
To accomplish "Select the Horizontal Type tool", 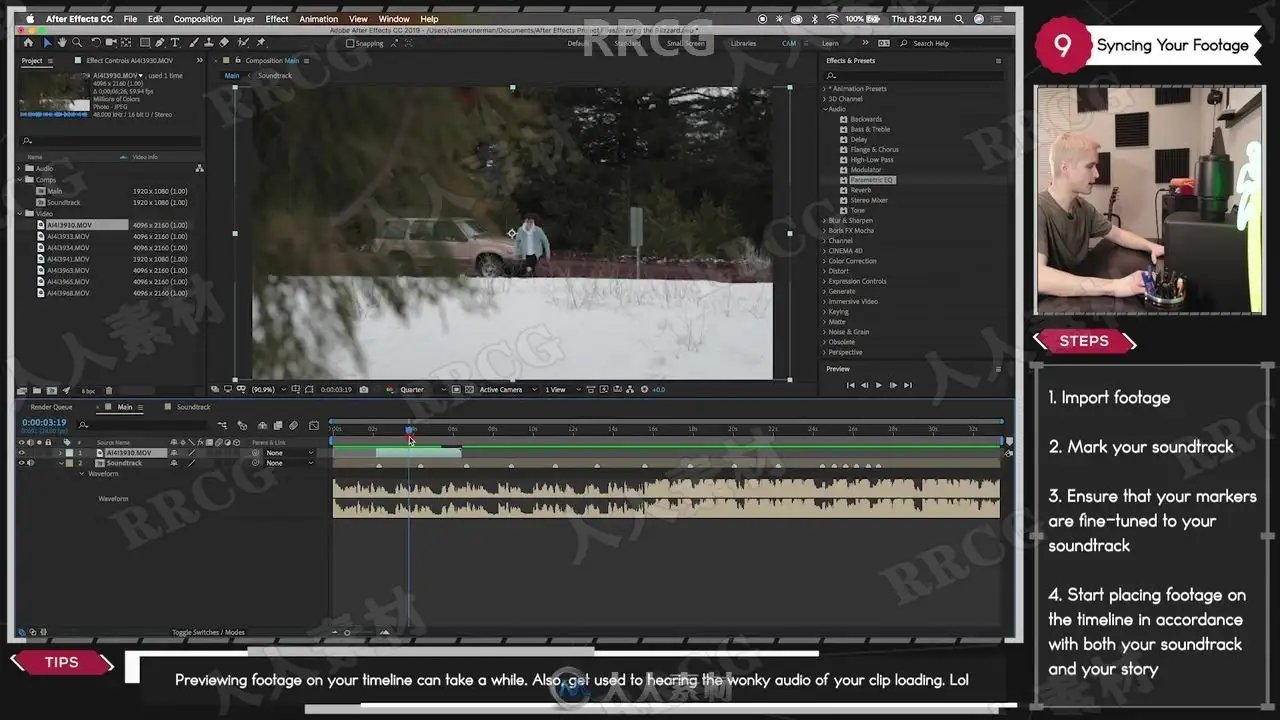I will pyautogui.click(x=175, y=43).
